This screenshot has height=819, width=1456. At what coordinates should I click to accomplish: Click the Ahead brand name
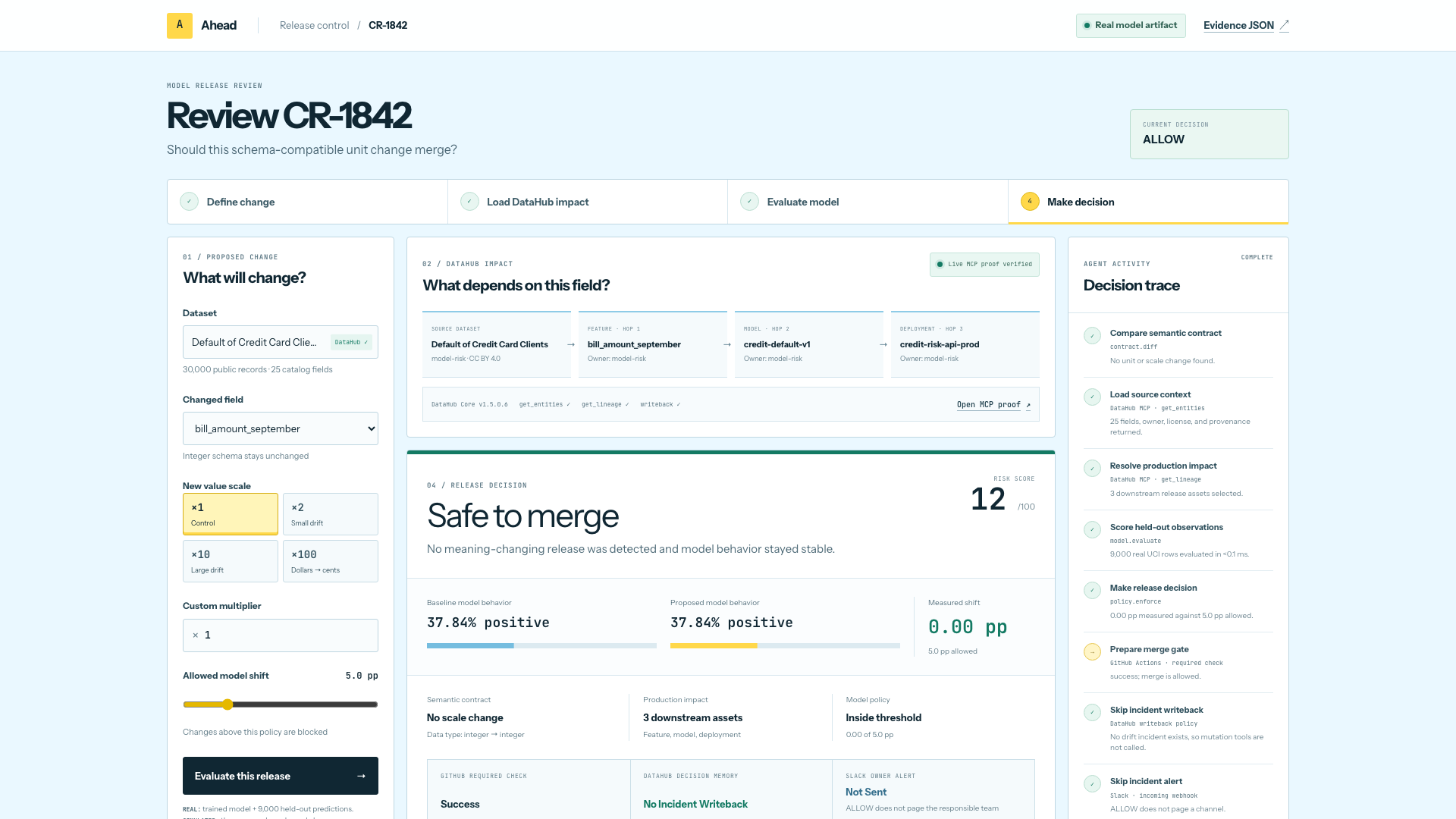click(218, 25)
